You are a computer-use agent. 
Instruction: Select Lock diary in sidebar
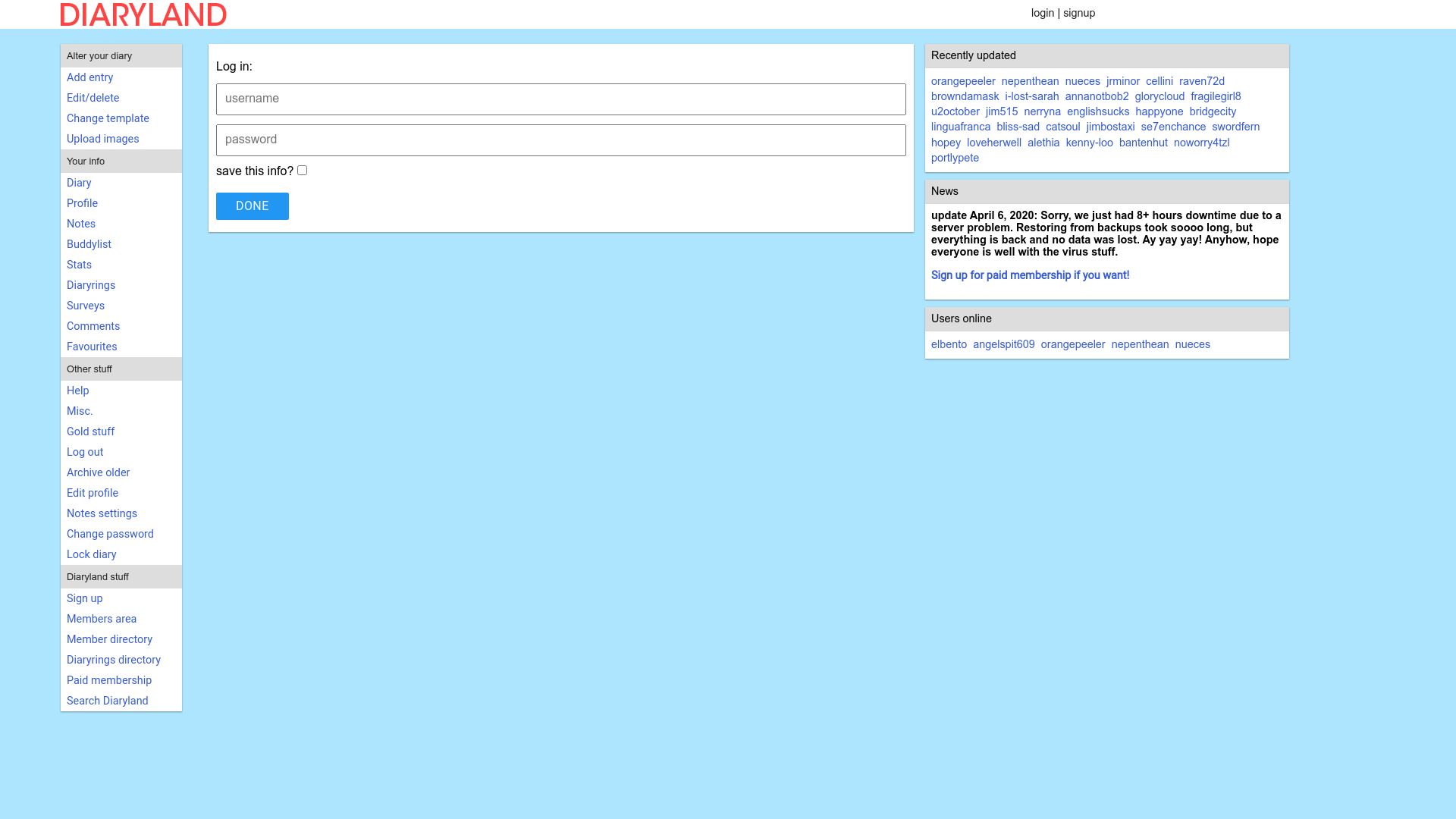pyautogui.click(x=91, y=554)
